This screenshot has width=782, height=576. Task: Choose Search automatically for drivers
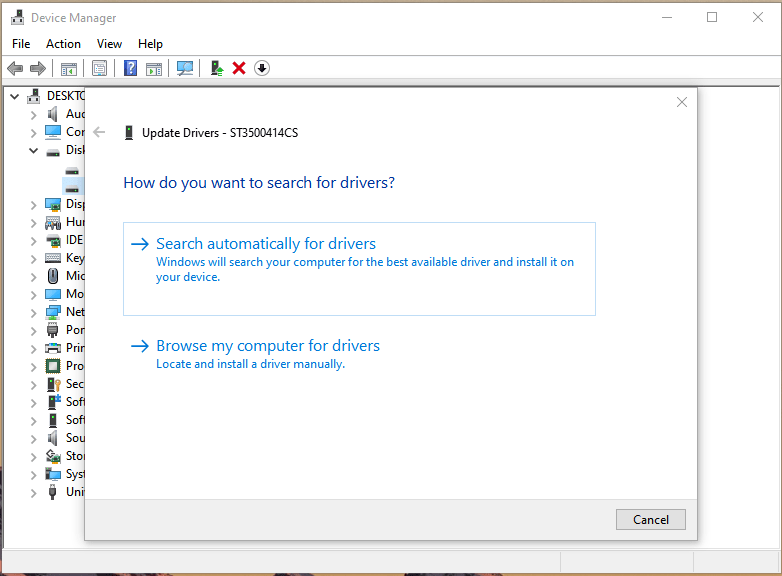pos(359,269)
